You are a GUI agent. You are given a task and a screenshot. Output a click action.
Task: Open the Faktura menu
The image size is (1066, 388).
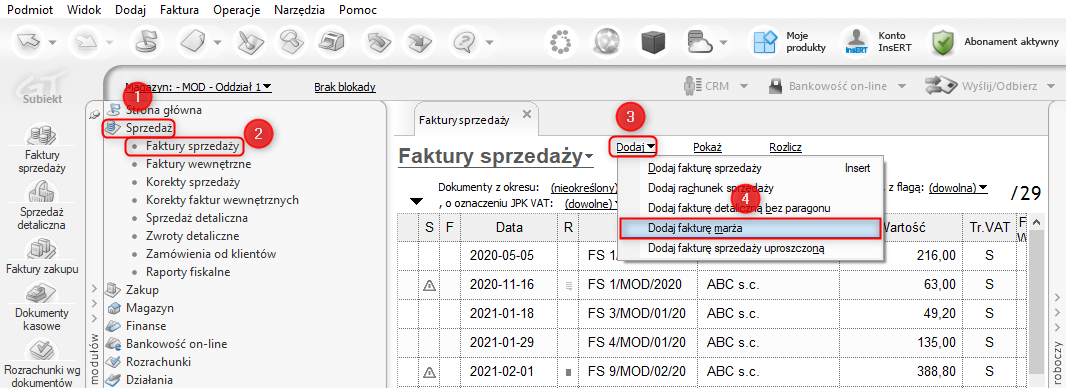pos(179,10)
